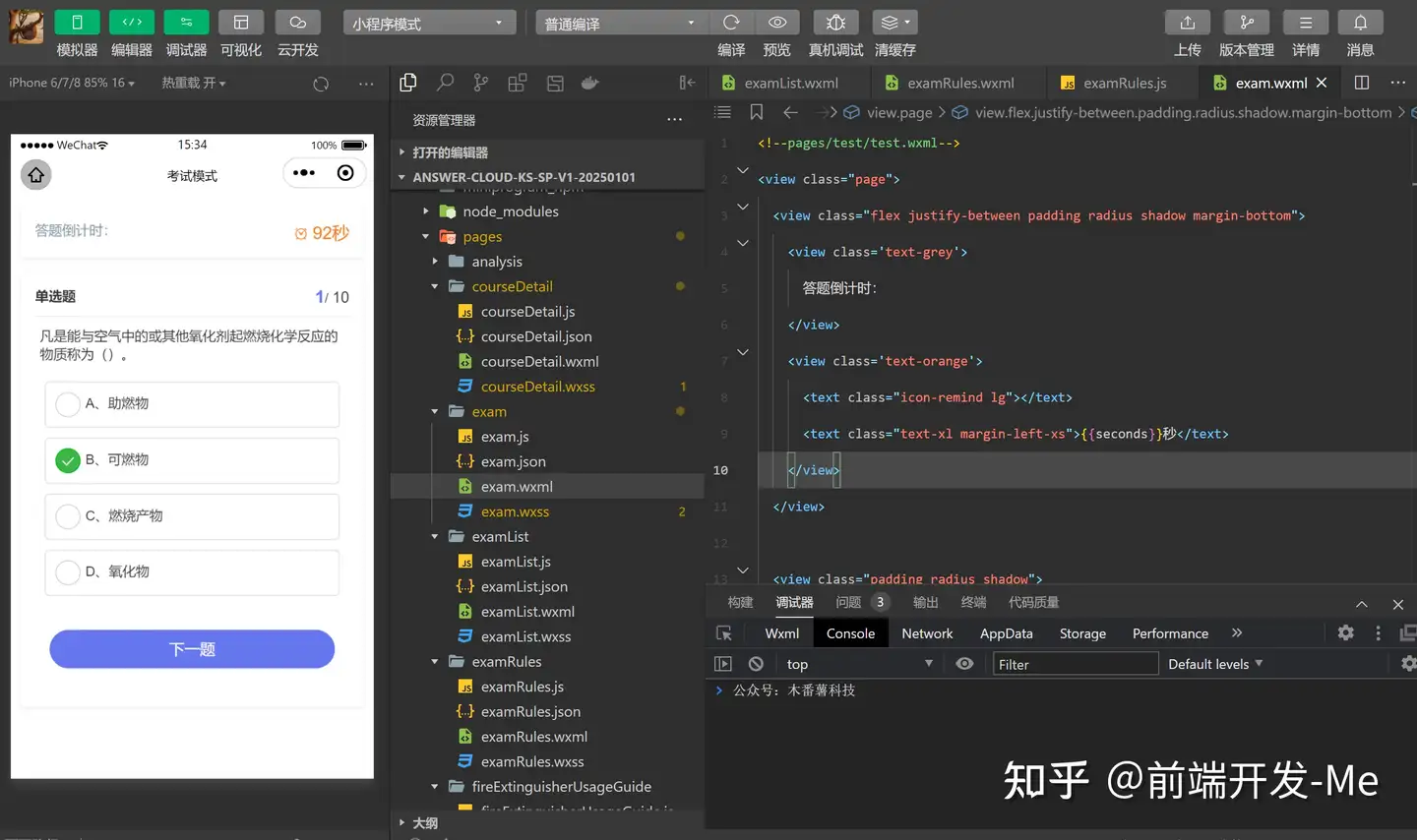Click the editor bookmark icon
The image size is (1417, 840).
pyautogui.click(x=756, y=112)
